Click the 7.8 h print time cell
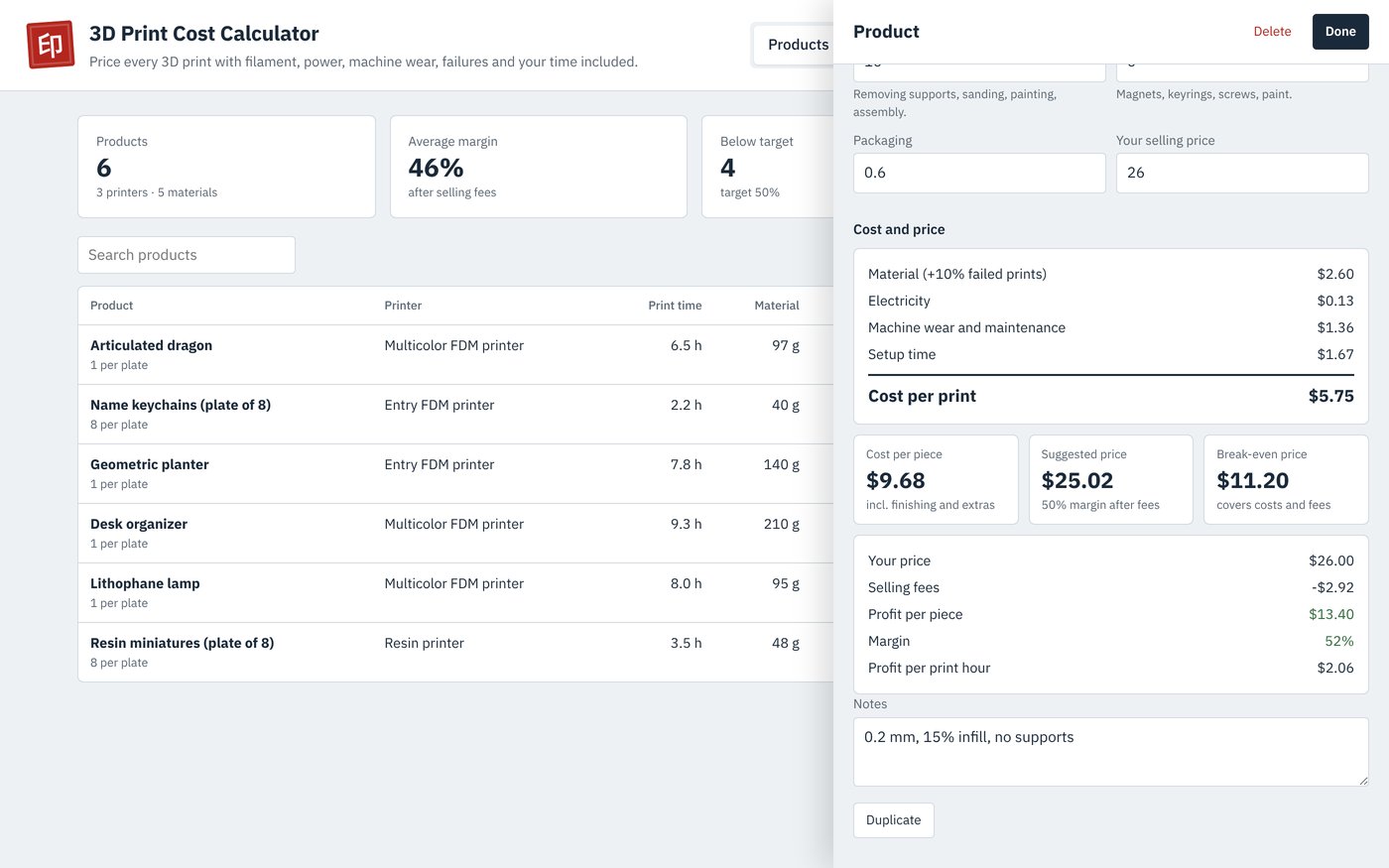Screen dimensions: 1389x868 [686, 464]
